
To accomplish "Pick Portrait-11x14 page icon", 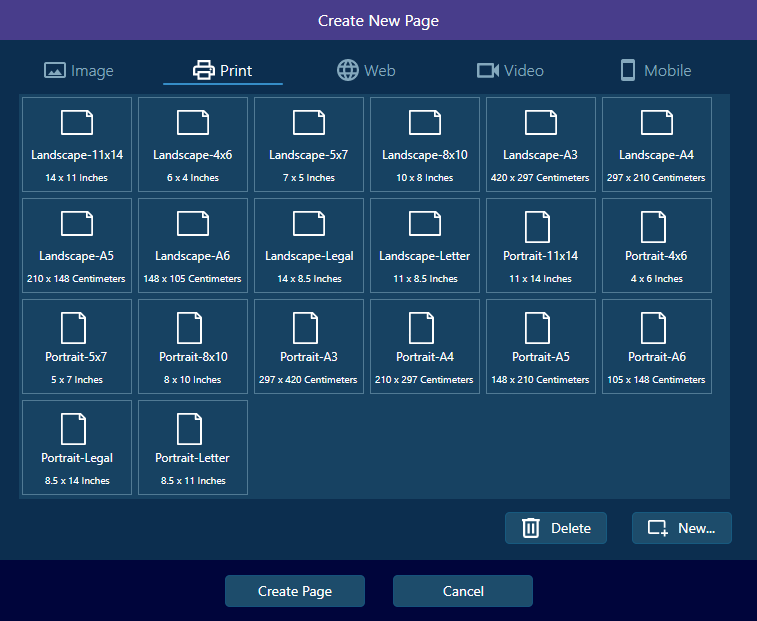I will click(x=537, y=227).
